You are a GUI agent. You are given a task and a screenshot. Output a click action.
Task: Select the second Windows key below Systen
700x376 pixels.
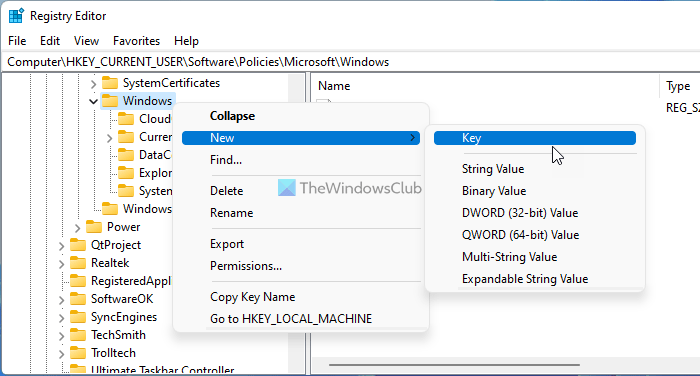click(147, 209)
